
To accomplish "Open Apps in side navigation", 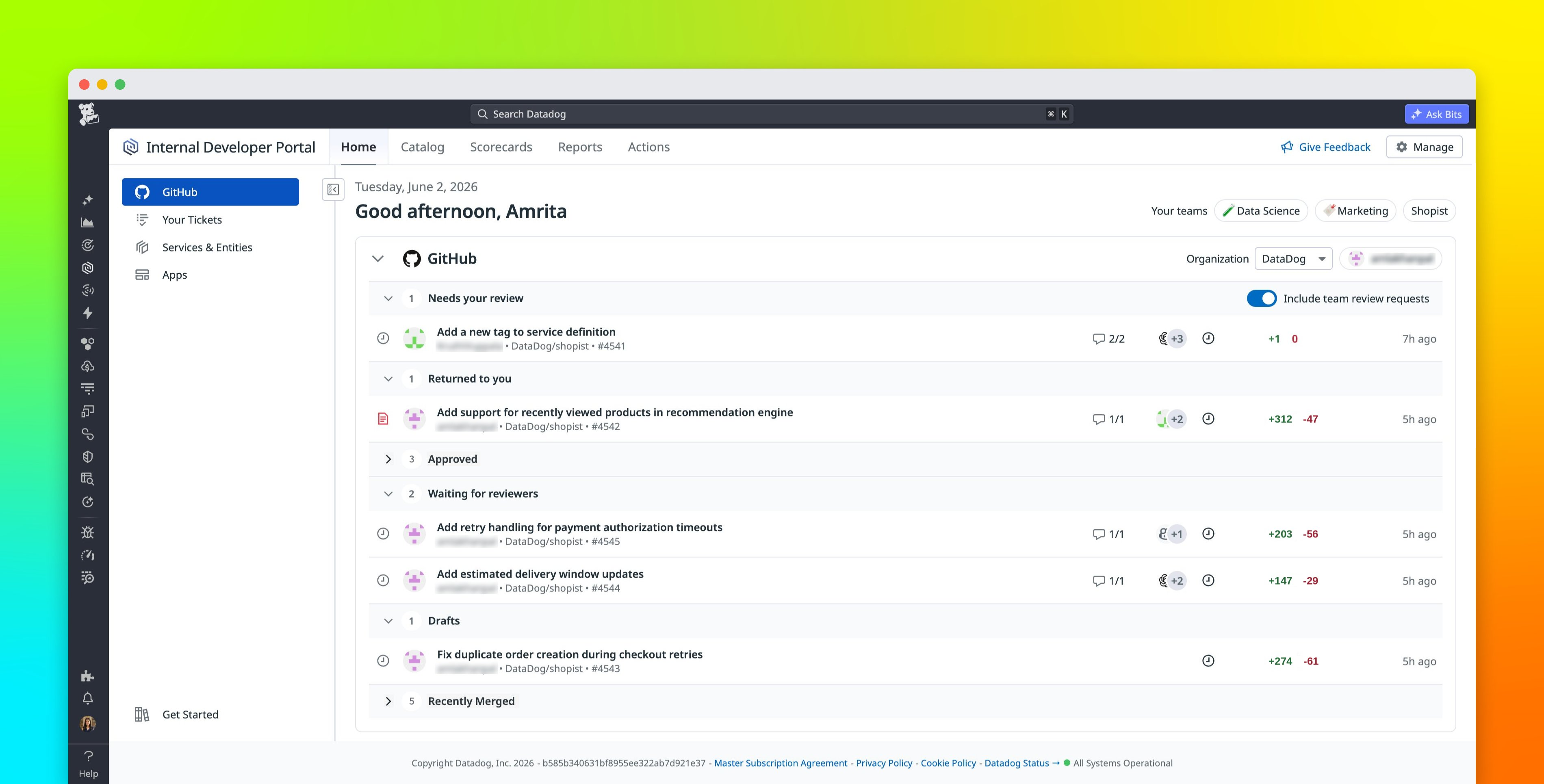I will 210,275.
